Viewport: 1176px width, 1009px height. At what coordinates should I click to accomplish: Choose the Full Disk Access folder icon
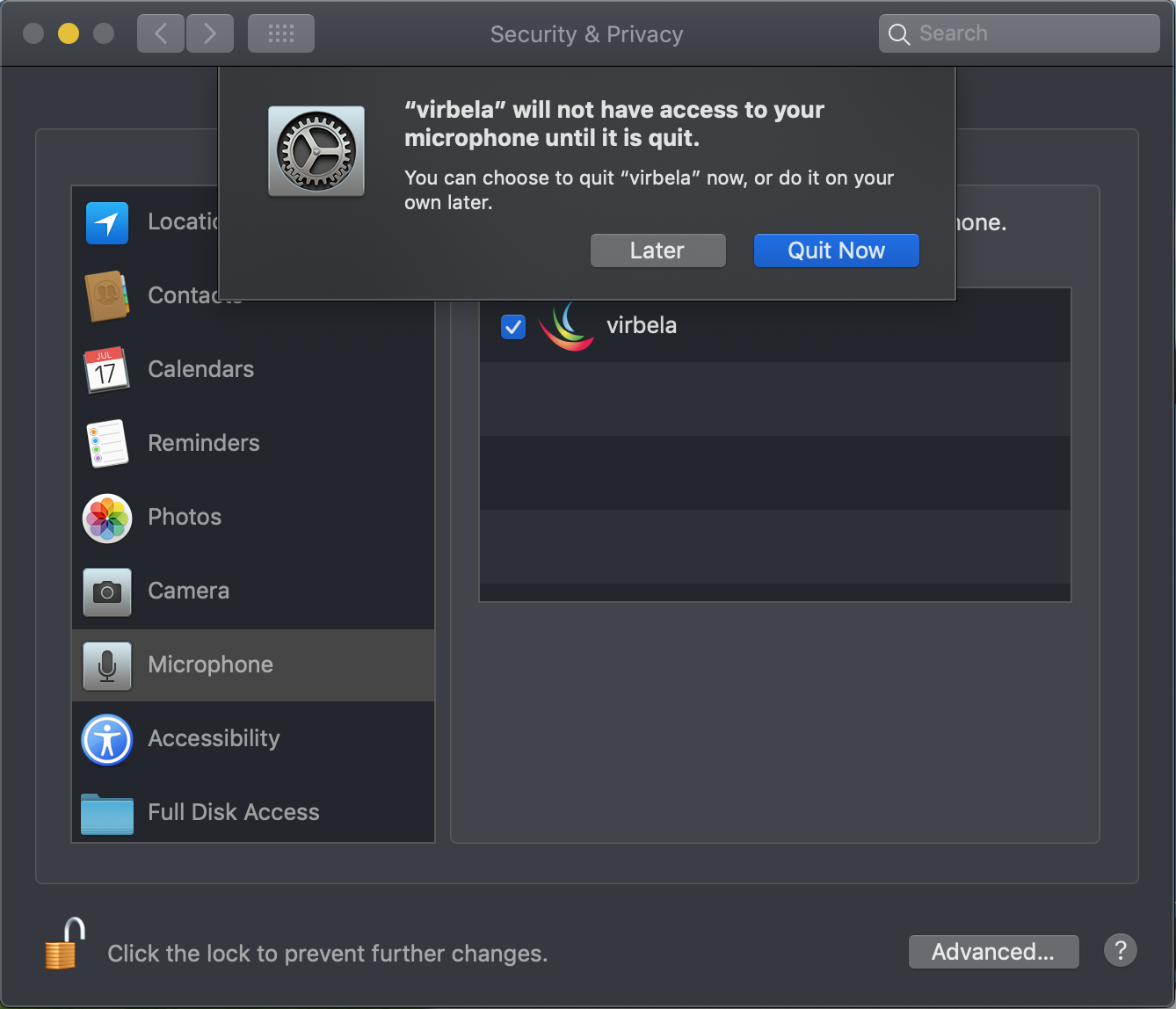[x=107, y=813]
